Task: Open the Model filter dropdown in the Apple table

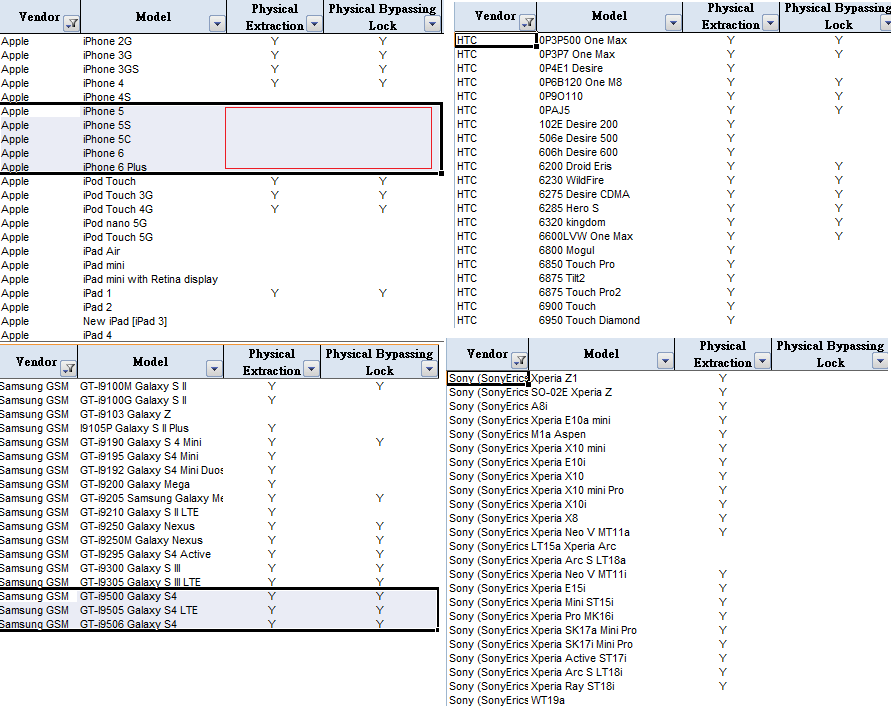Action: [x=217, y=23]
